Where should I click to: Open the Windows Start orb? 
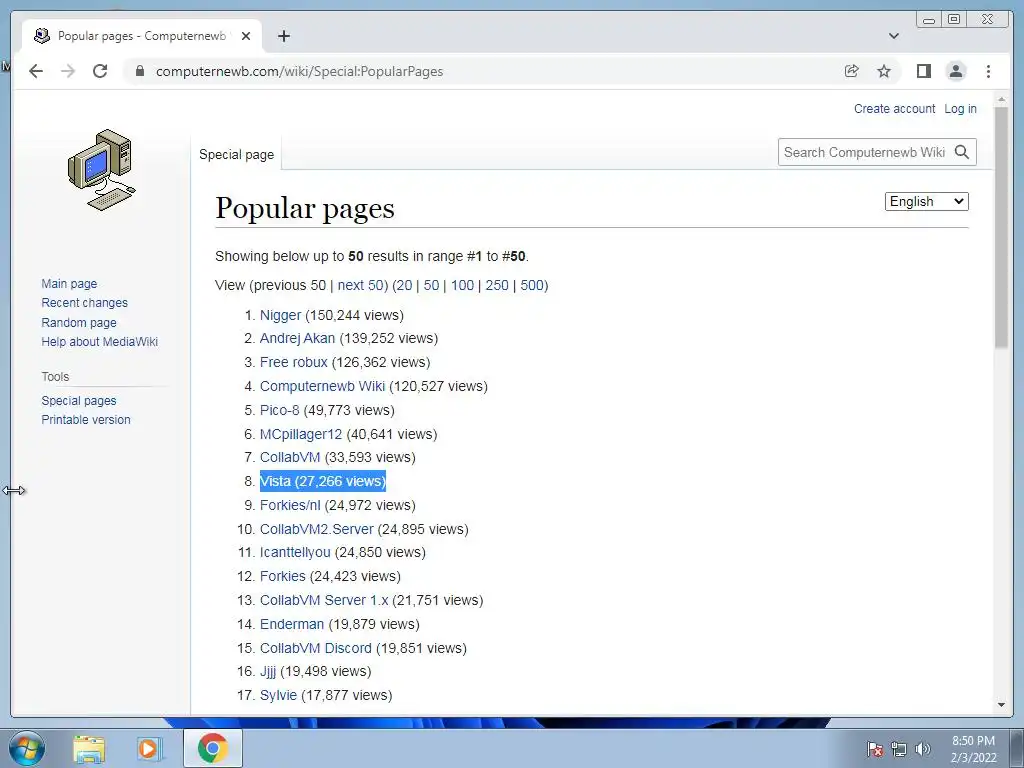pyautogui.click(x=27, y=748)
